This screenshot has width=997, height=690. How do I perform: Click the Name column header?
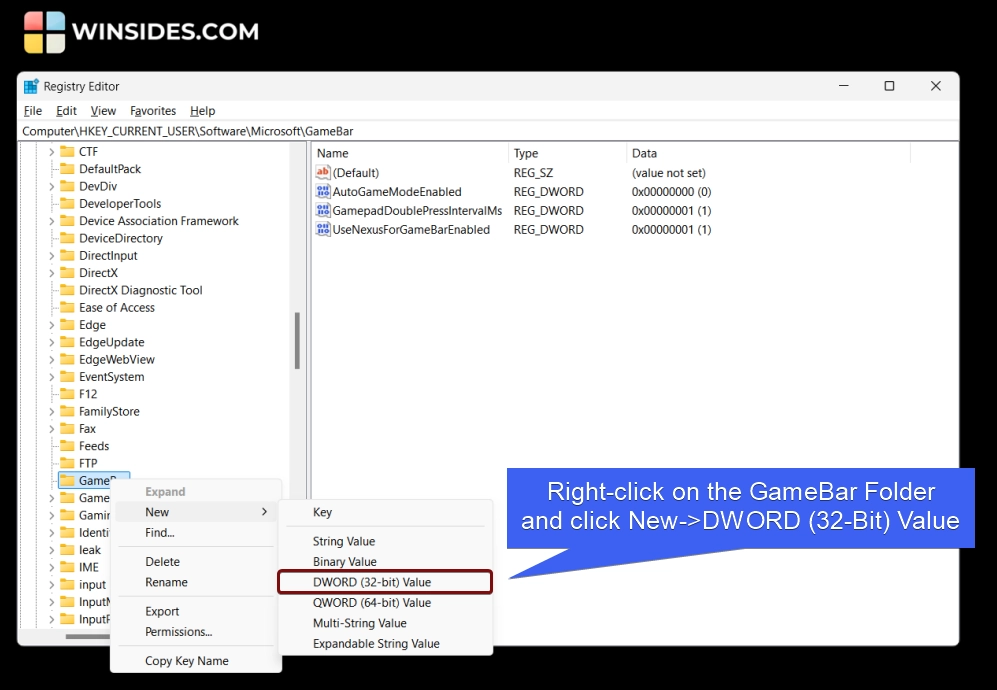(410, 153)
